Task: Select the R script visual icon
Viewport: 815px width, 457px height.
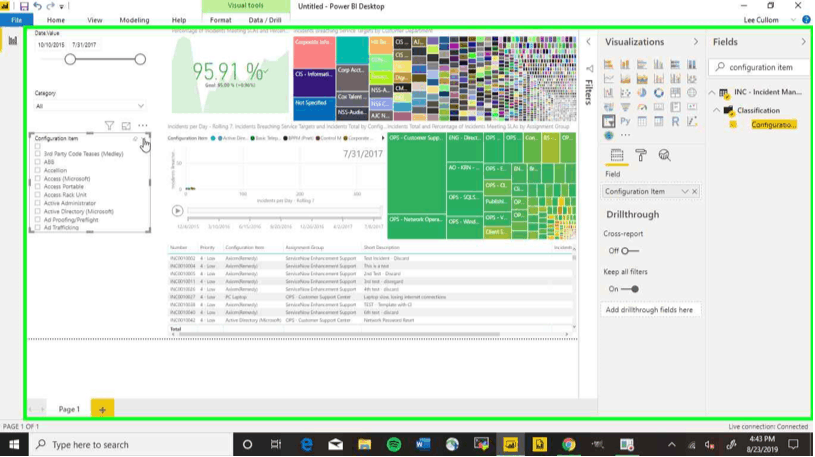Action: [675, 121]
